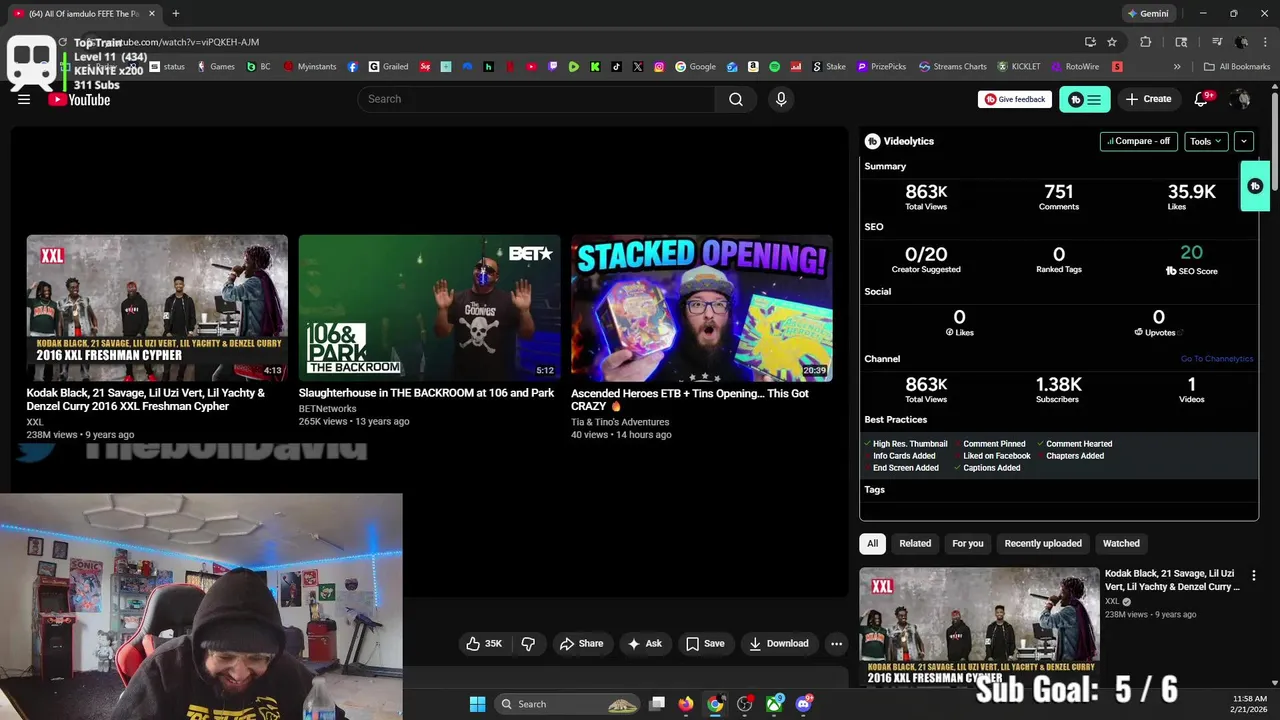Click the Ask button
The width and height of the screenshot is (1280, 720).
[x=645, y=644]
